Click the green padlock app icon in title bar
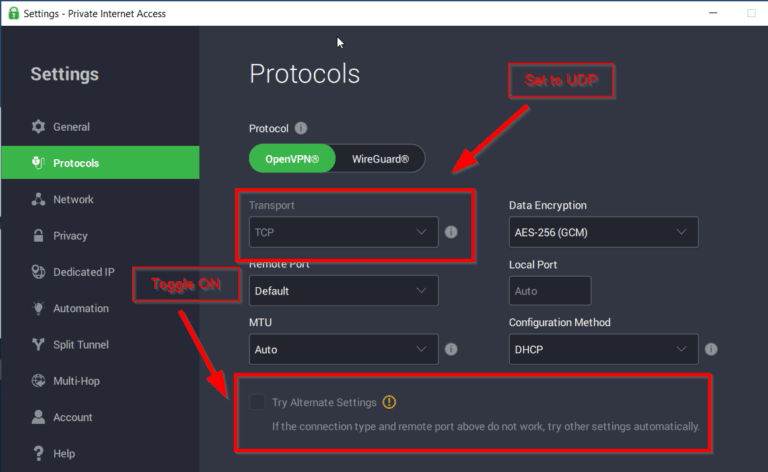 14,13
